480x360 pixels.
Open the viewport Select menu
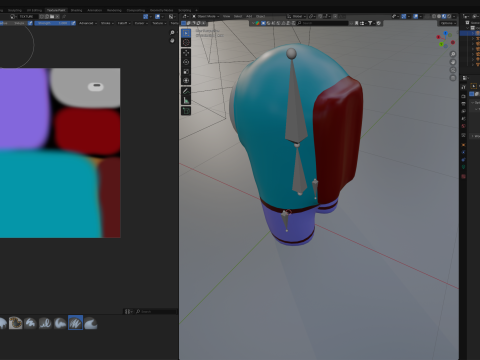[238, 16]
